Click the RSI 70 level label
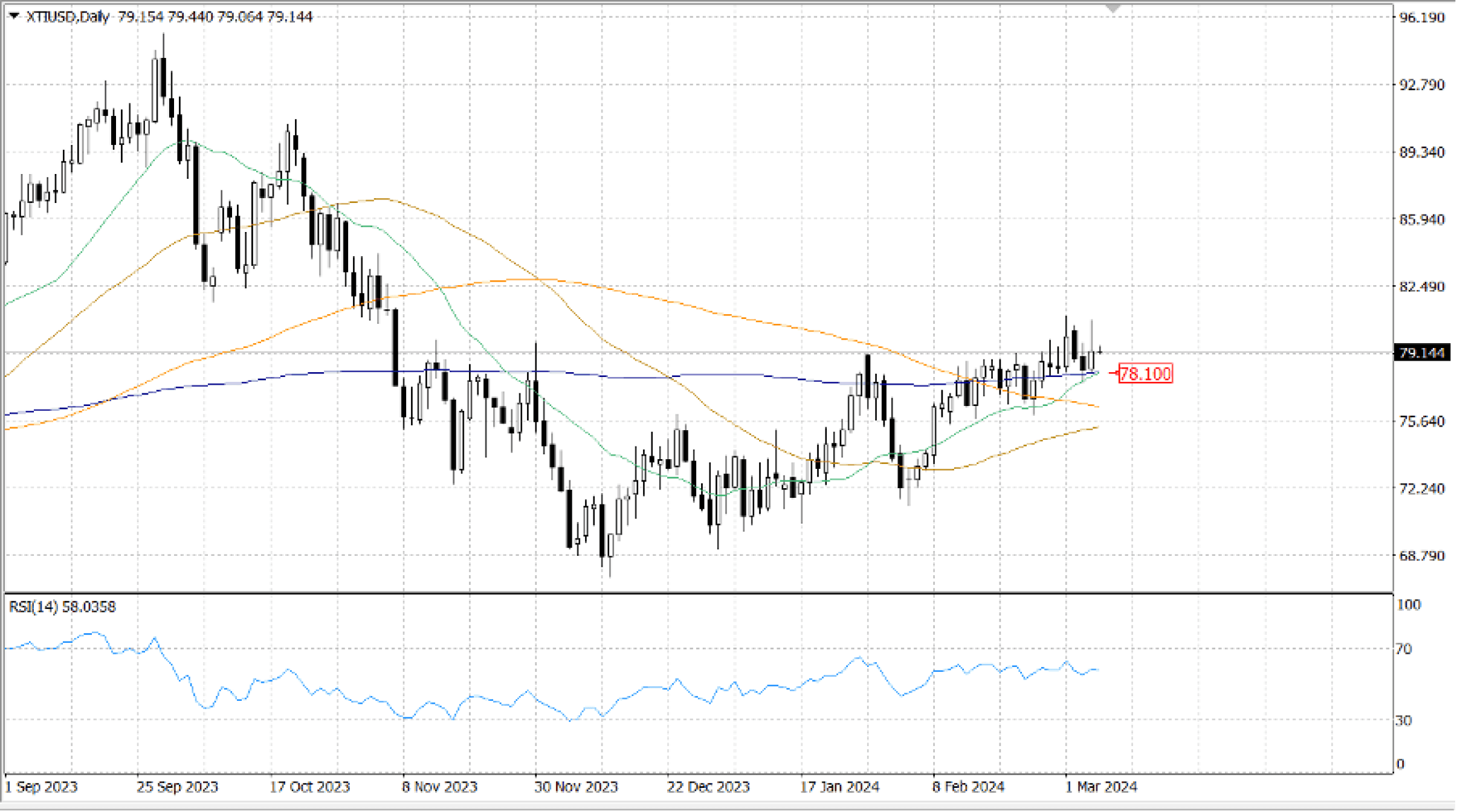The image size is (1457, 812). [1404, 649]
